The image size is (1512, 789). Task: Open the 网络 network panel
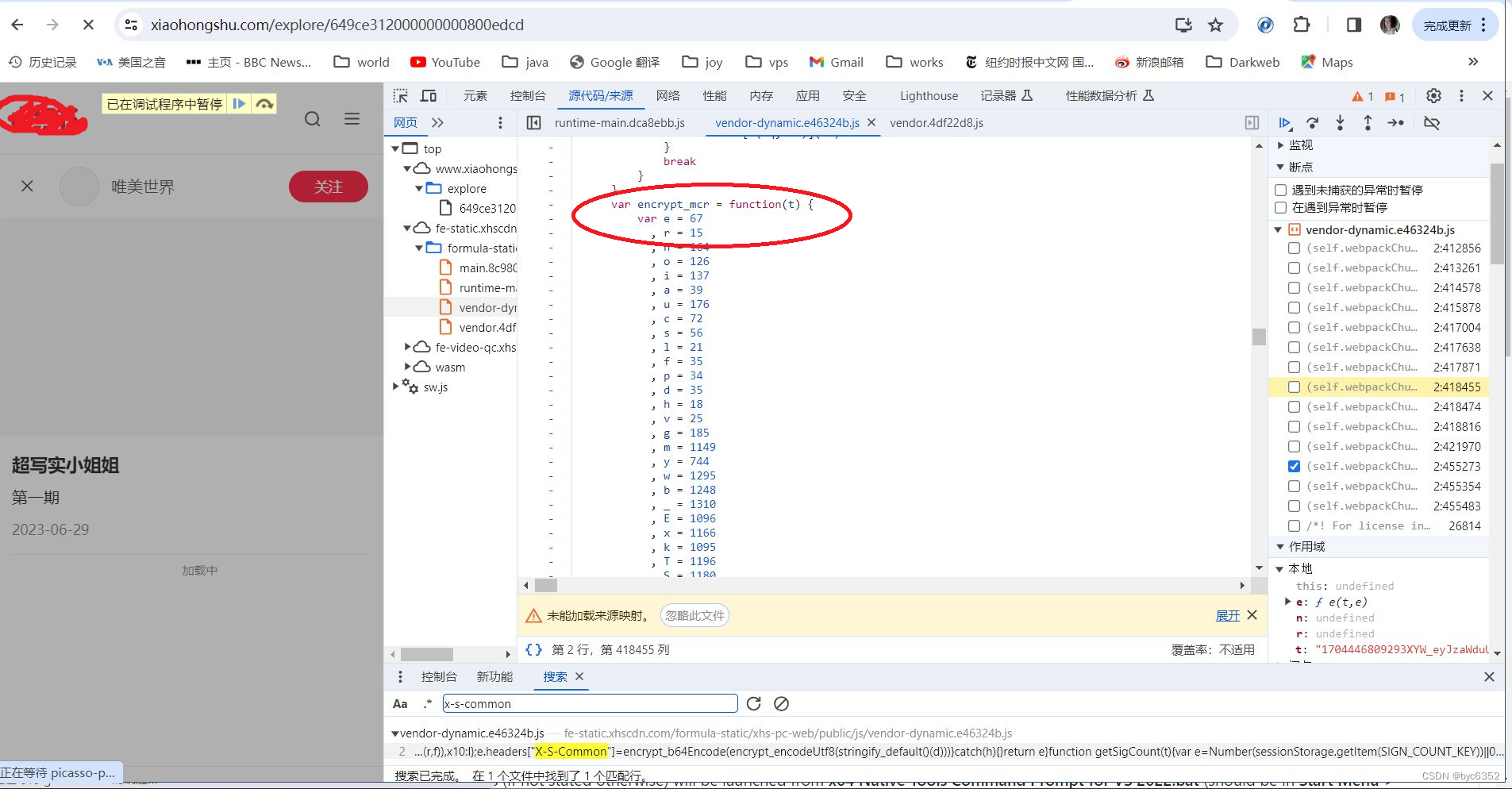pyautogui.click(x=668, y=95)
